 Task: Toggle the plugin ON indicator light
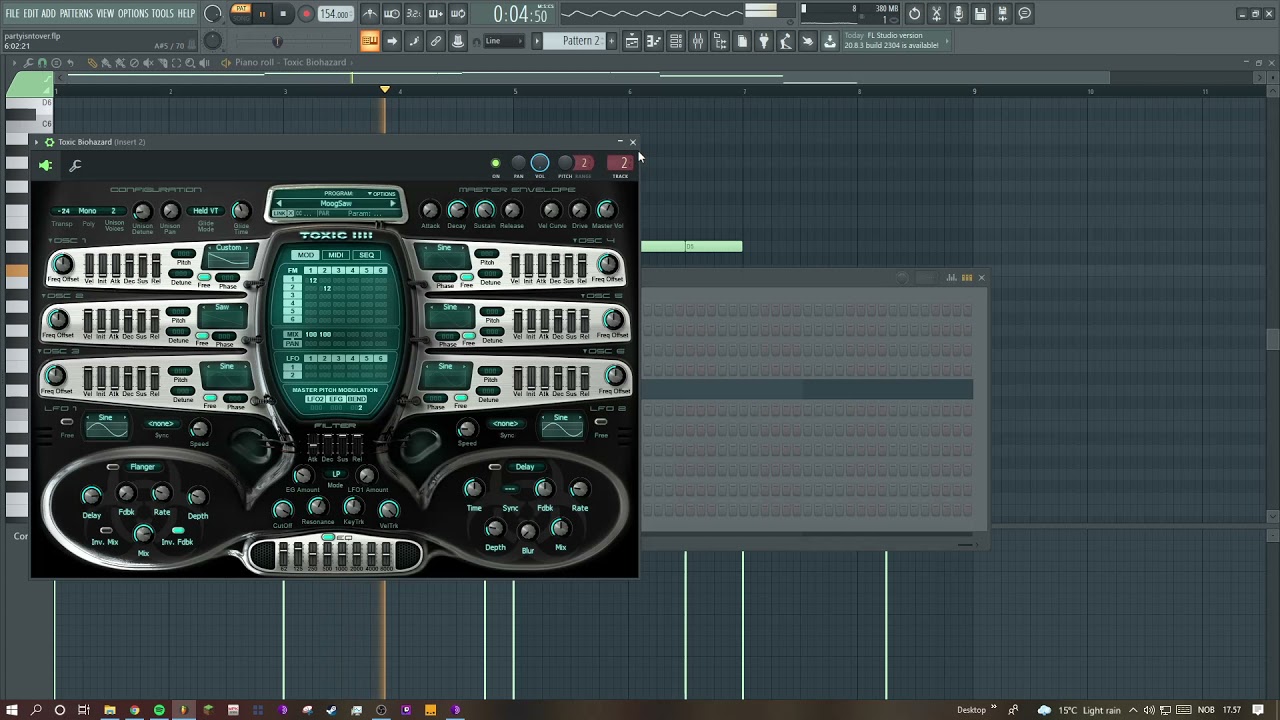pos(495,163)
